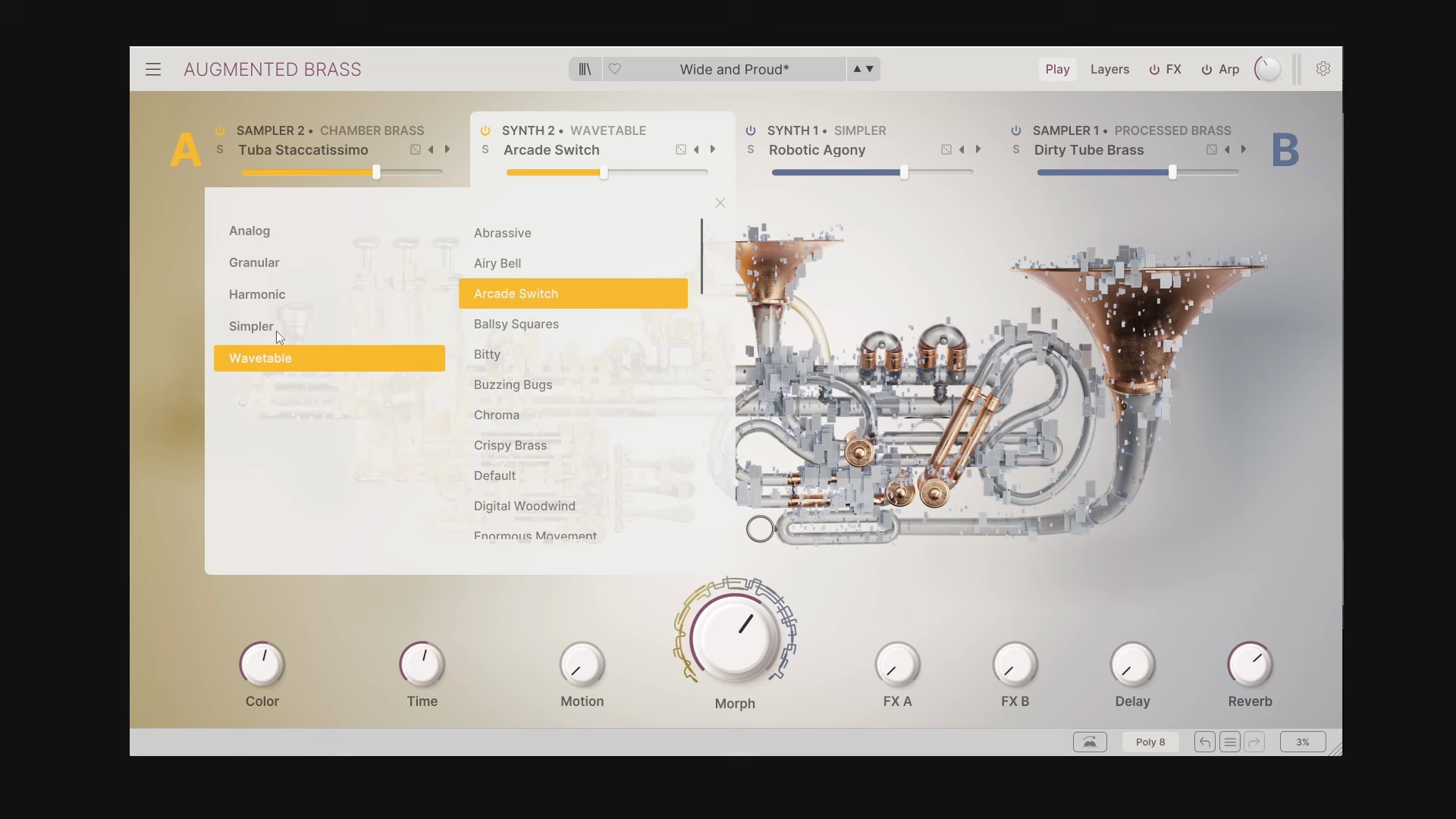Open the pitch bend icon in bottom bar
Image resolution: width=1456 pixels, height=819 pixels.
[1090, 742]
